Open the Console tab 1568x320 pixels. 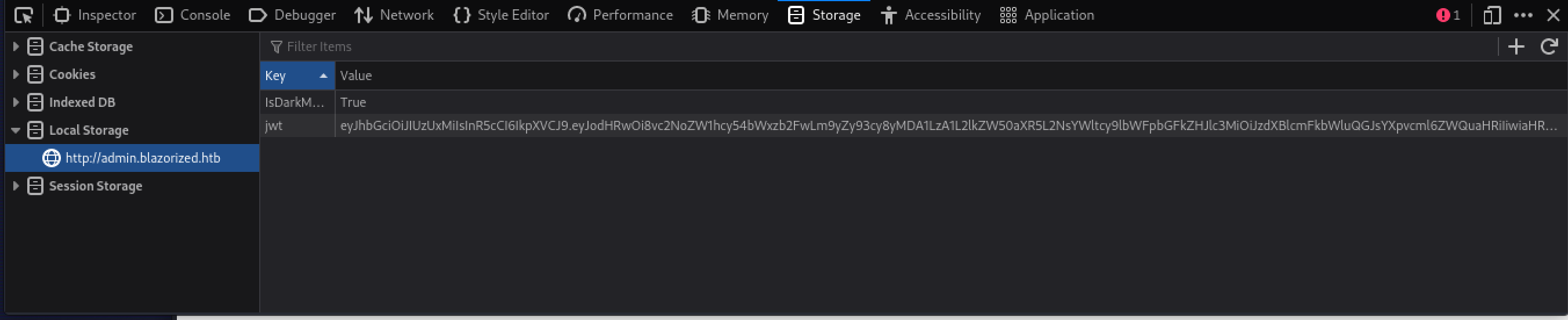pos(193,15)
